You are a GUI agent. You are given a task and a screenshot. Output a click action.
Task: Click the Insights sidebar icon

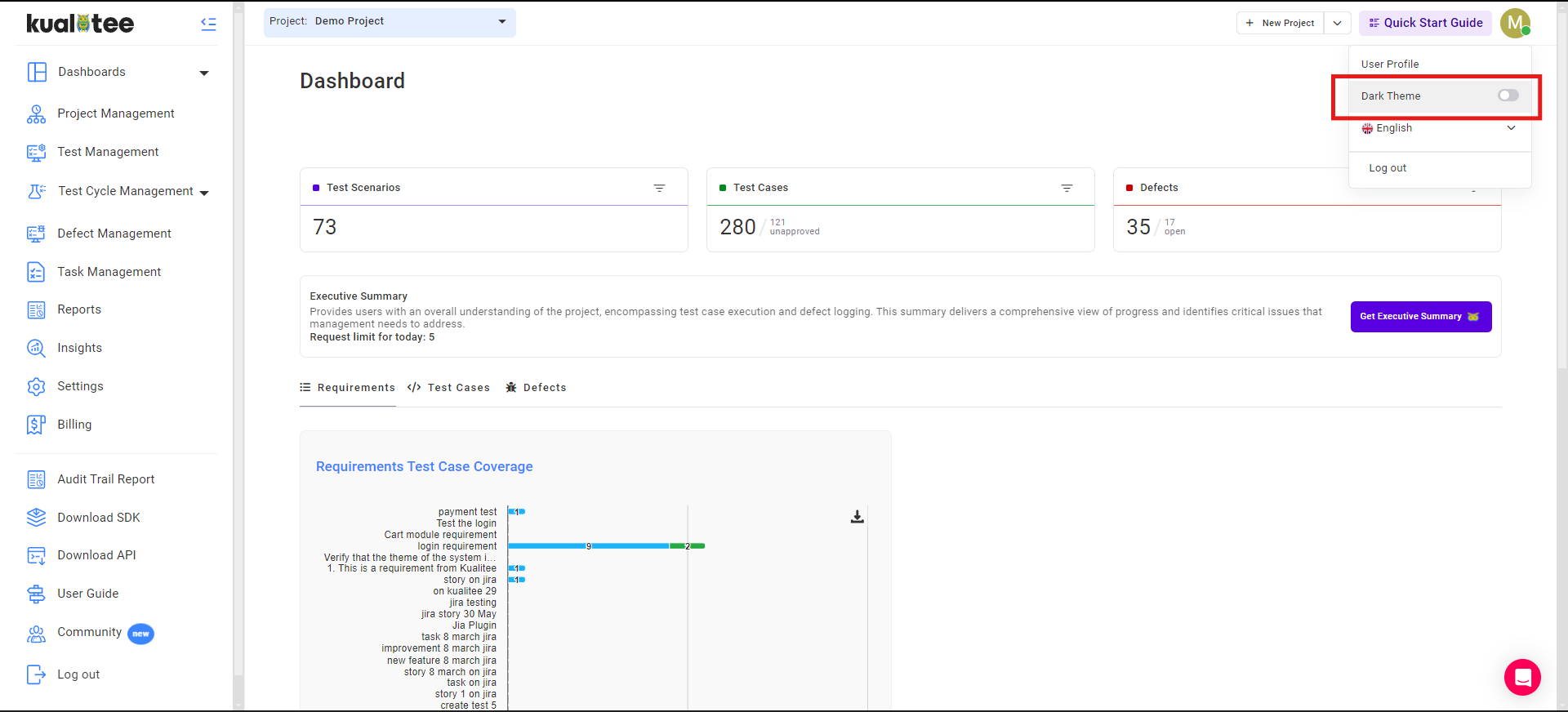[36, 348]
